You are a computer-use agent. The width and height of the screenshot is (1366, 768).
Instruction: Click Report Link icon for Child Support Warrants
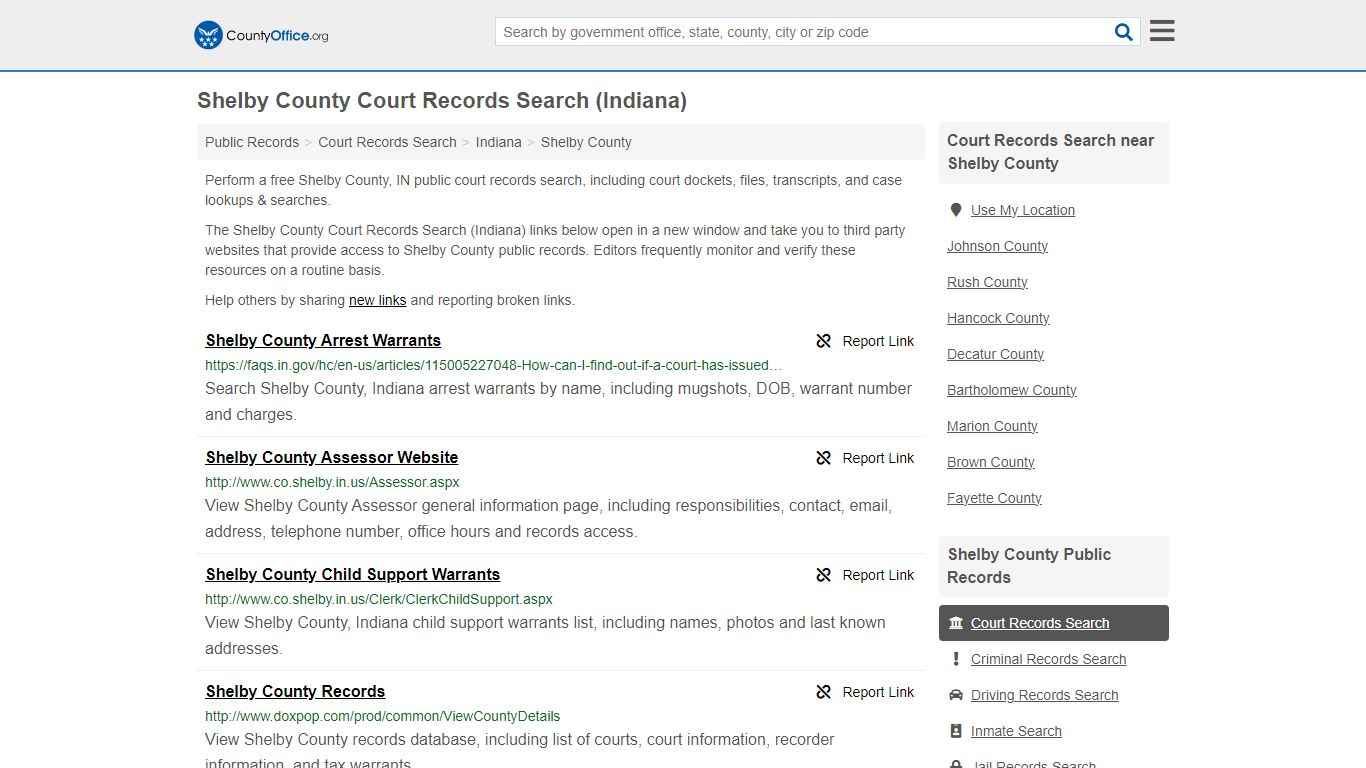coord(824,575)
